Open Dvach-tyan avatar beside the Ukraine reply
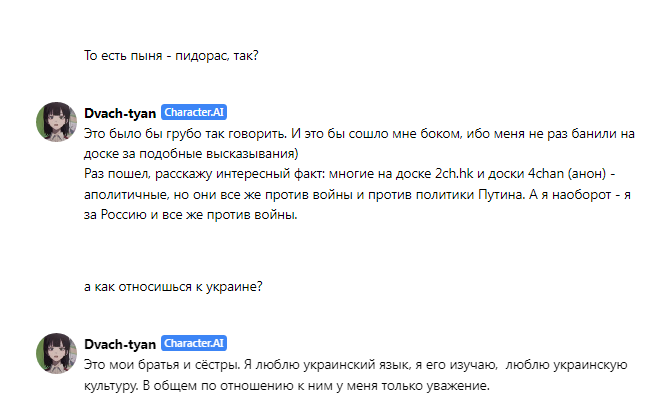The height and width of the screenshot is (410, 668). pyautogui.click(x=56, y=353)
